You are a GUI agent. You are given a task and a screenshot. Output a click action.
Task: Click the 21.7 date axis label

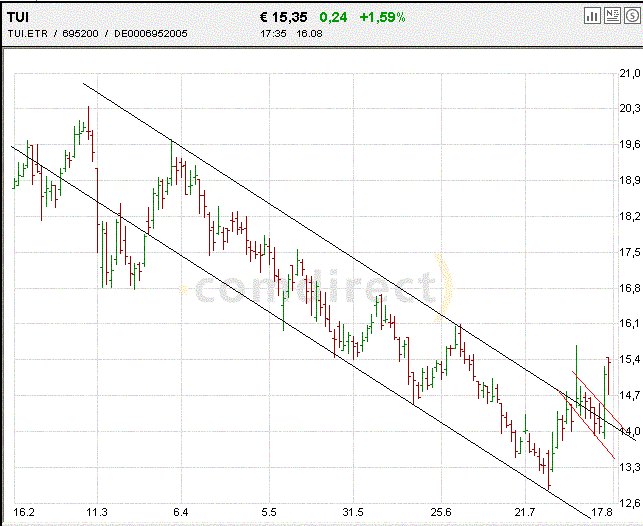click(x=525, y=512)
